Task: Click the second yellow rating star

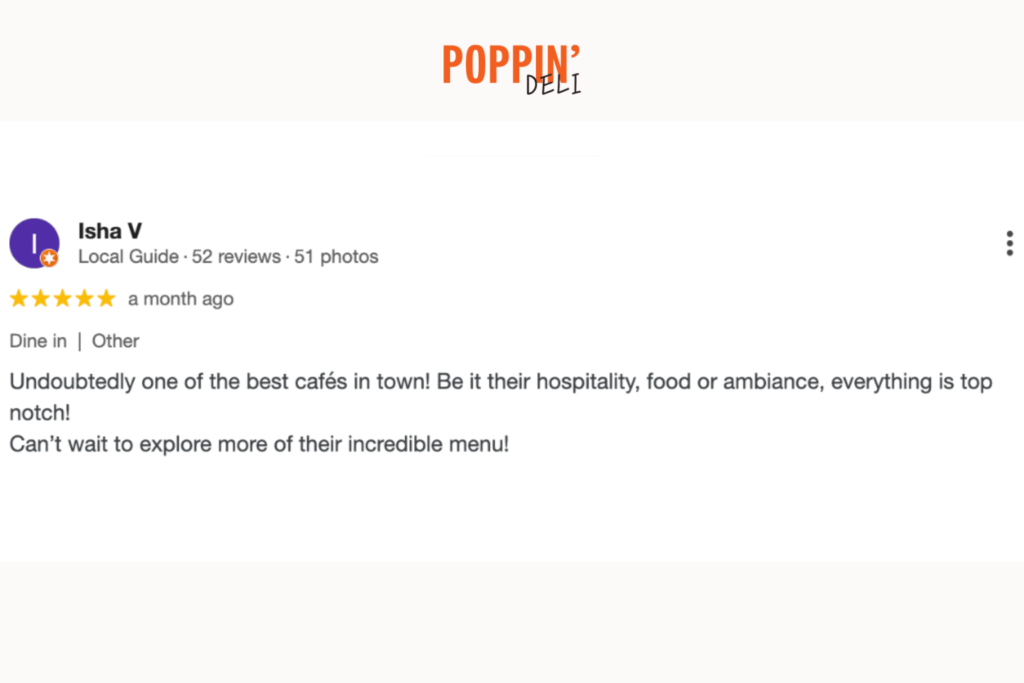Action: coord(40,298)
